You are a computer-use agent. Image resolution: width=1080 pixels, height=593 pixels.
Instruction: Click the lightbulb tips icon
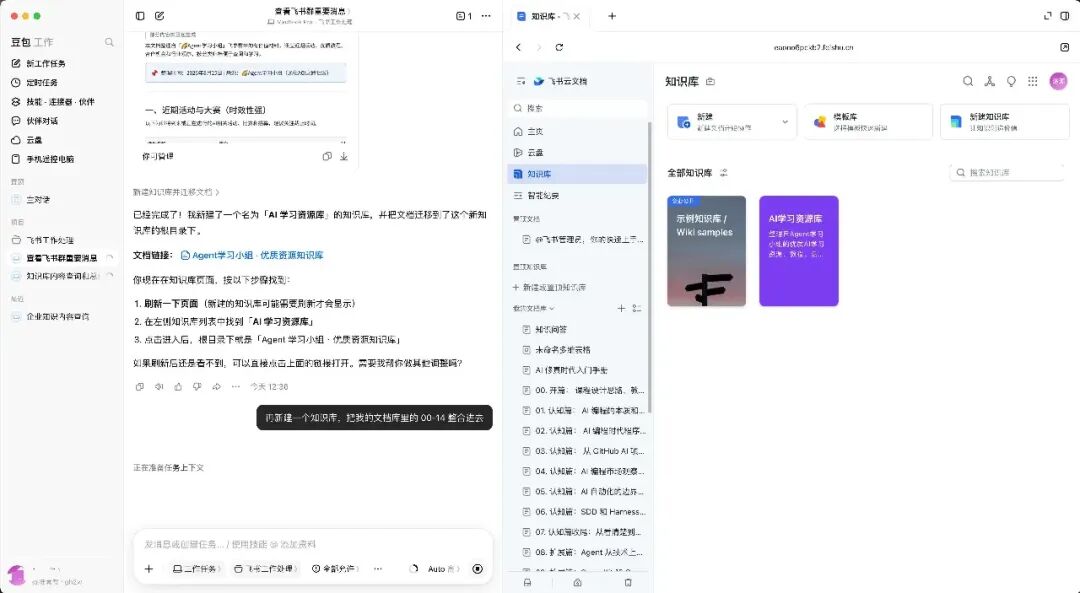coord(1011,81)
